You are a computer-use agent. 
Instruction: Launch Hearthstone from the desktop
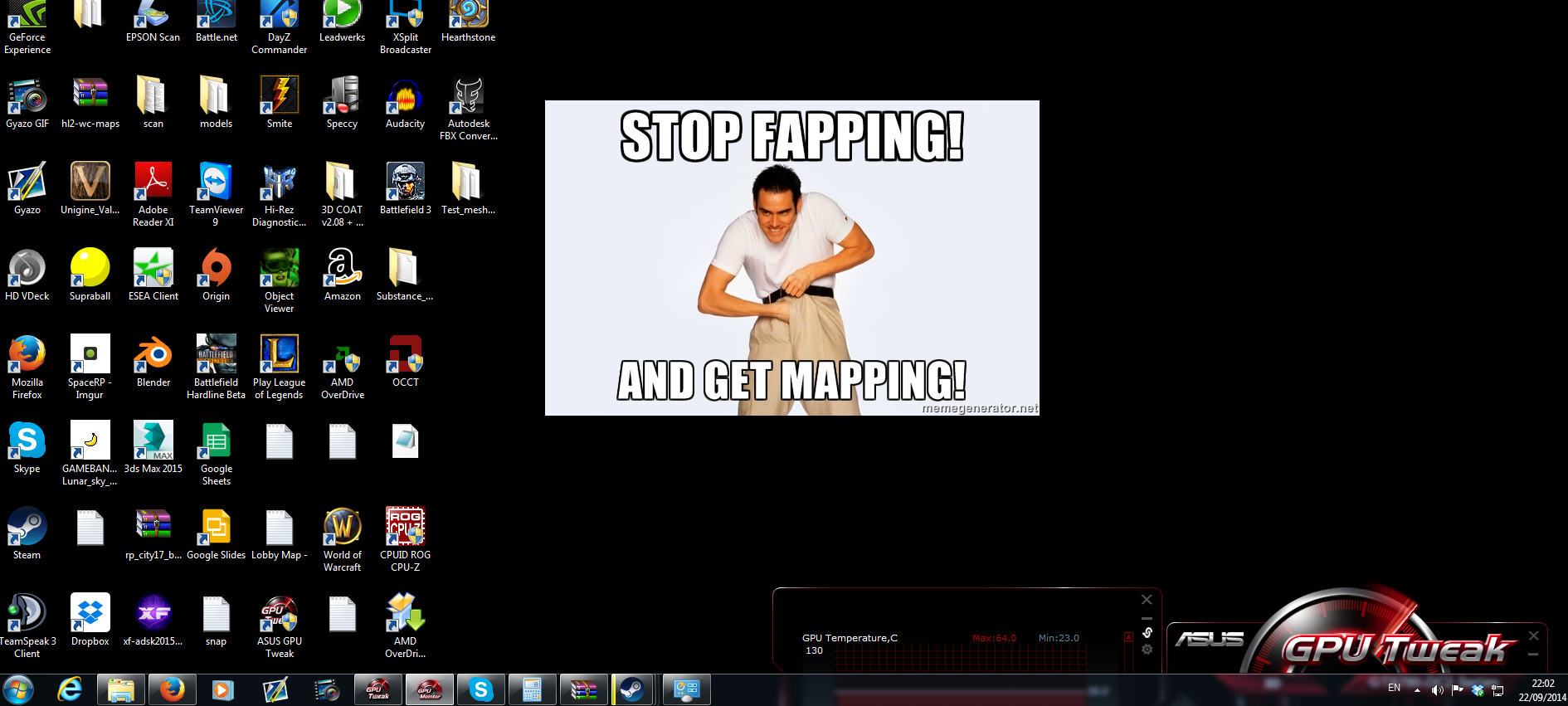click(469, 22)
